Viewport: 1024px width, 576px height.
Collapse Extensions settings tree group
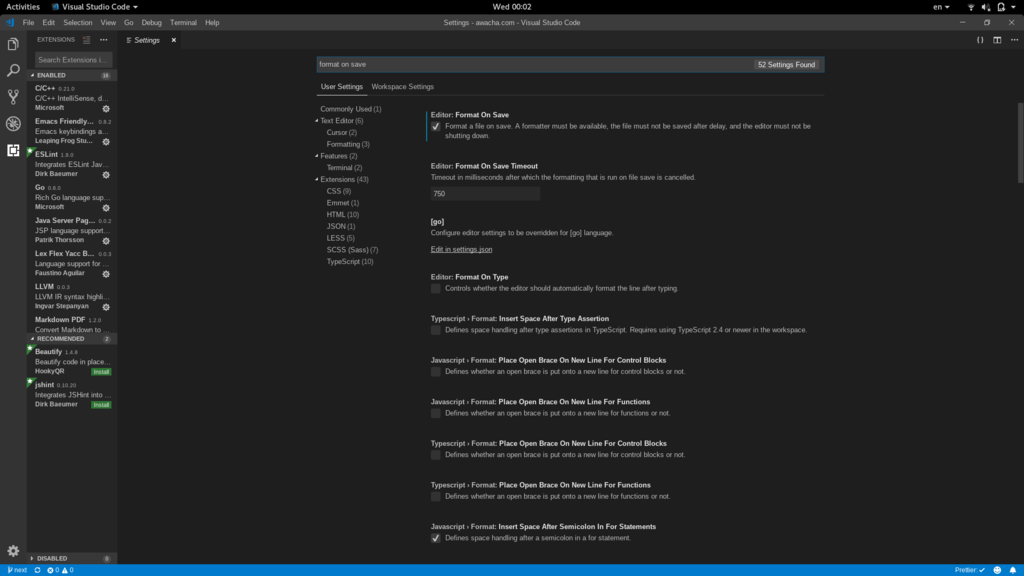[317, 180]
